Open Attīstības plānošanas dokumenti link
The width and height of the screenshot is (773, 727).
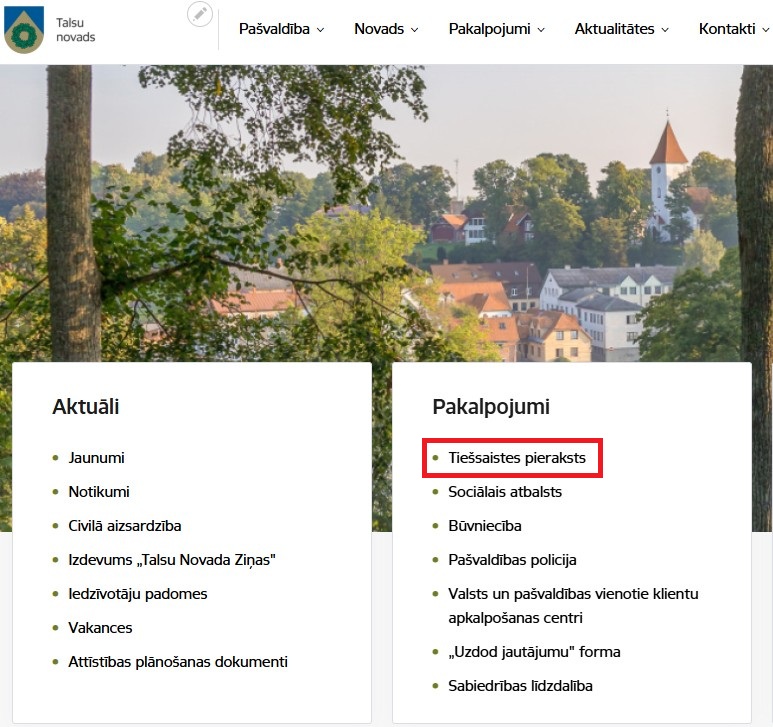coord(178,662)
